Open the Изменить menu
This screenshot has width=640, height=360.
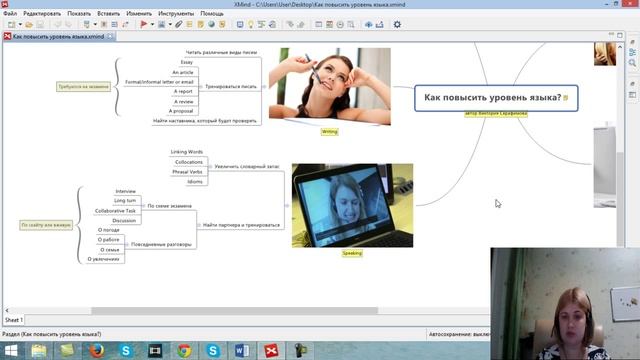pyautogui.click(x=139, y=13)
